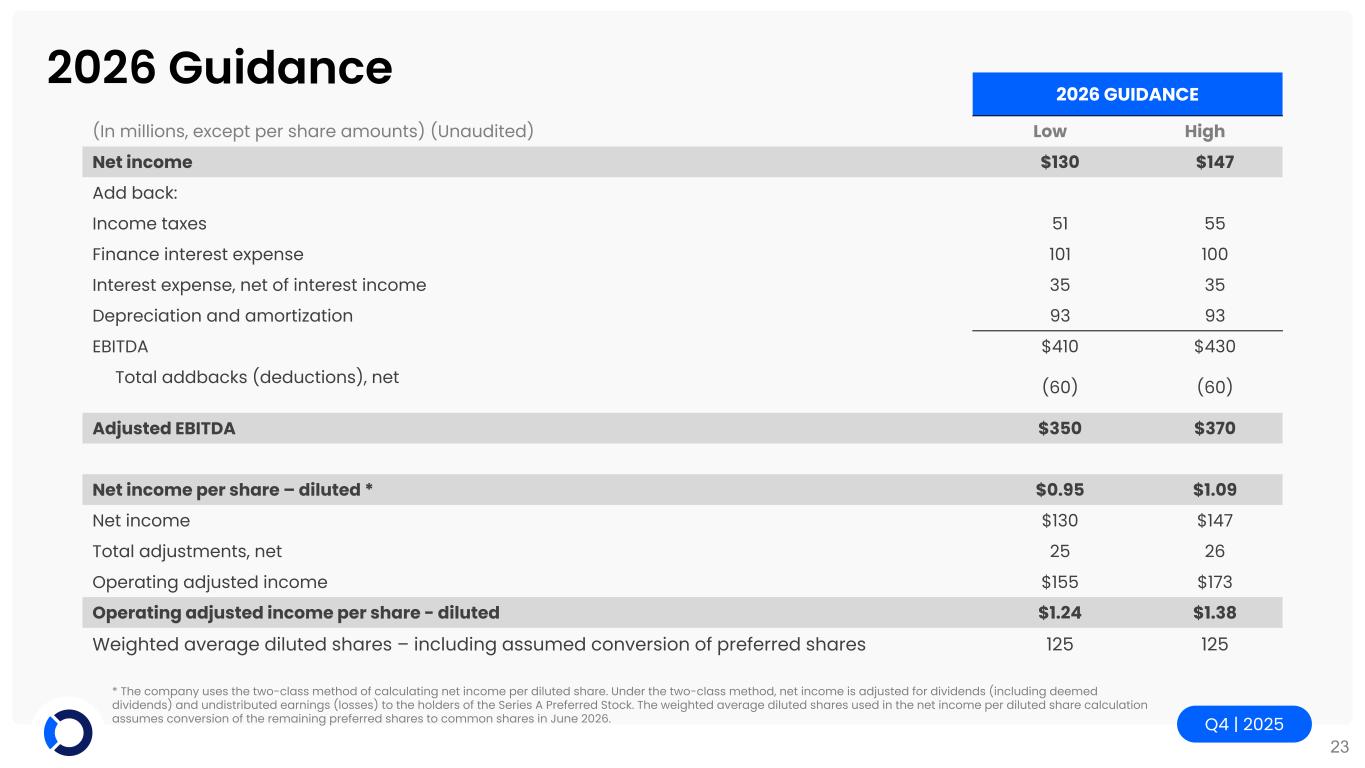Click the Depreciation and amortization label

pyautogui.click(x=222, y=315)
